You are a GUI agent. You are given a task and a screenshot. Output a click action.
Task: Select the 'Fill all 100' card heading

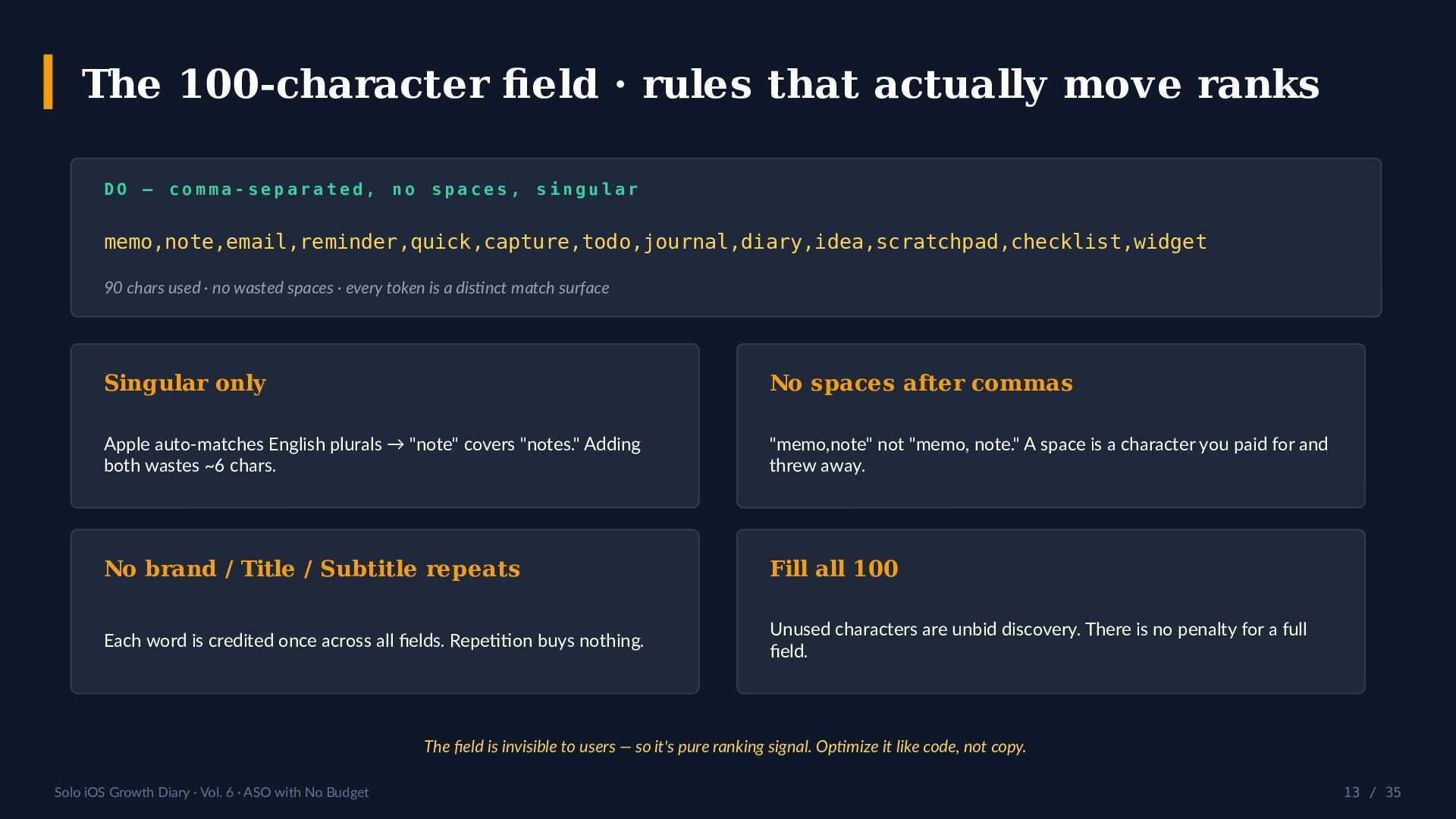834,569
